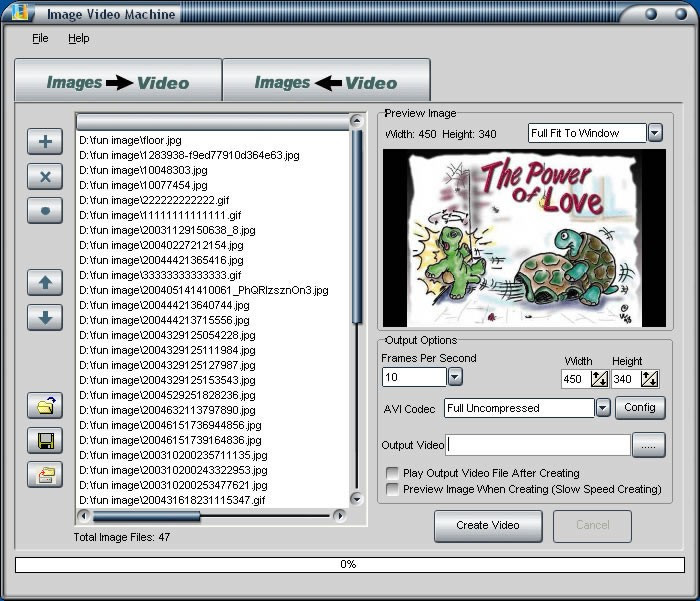700x601 pixels.
Task: Switch to the Video to Images tab
Action: (x=326, y=80)
